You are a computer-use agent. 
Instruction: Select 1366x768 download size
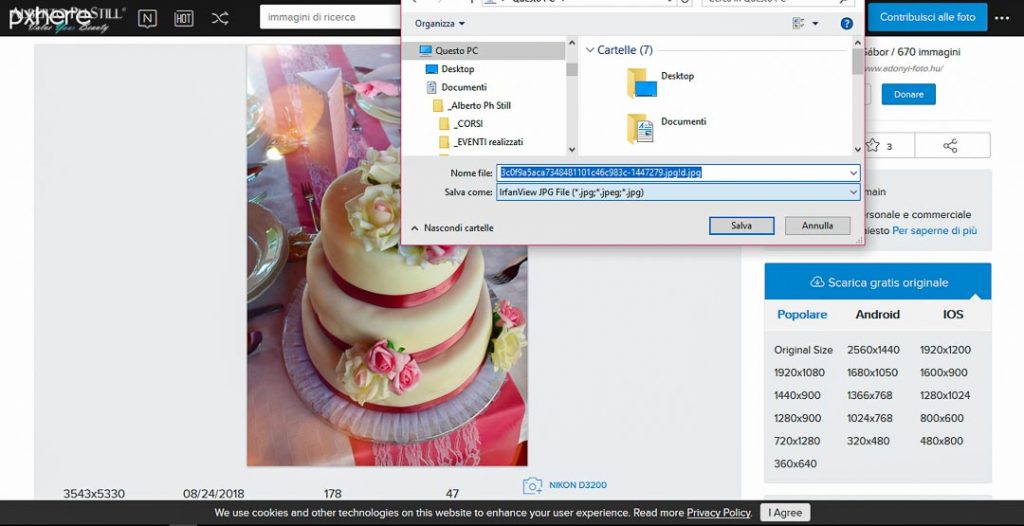tap(871, 396)
